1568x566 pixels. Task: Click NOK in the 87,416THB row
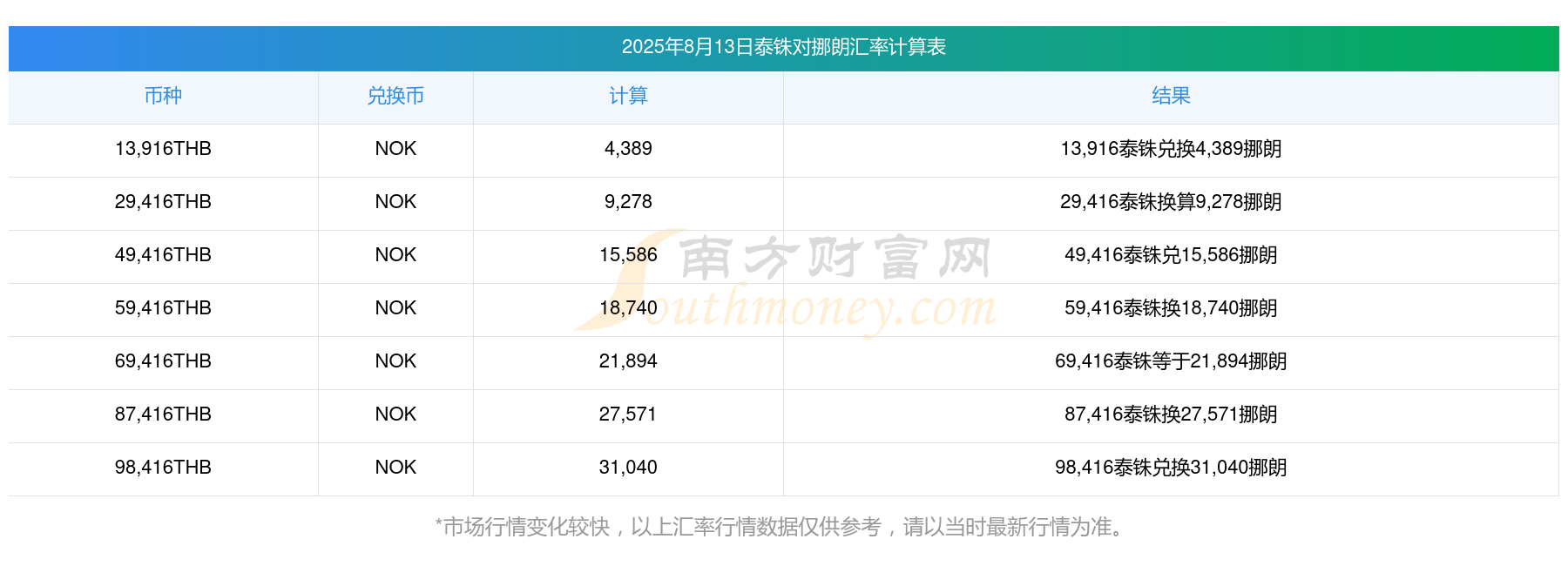(395, 414)
